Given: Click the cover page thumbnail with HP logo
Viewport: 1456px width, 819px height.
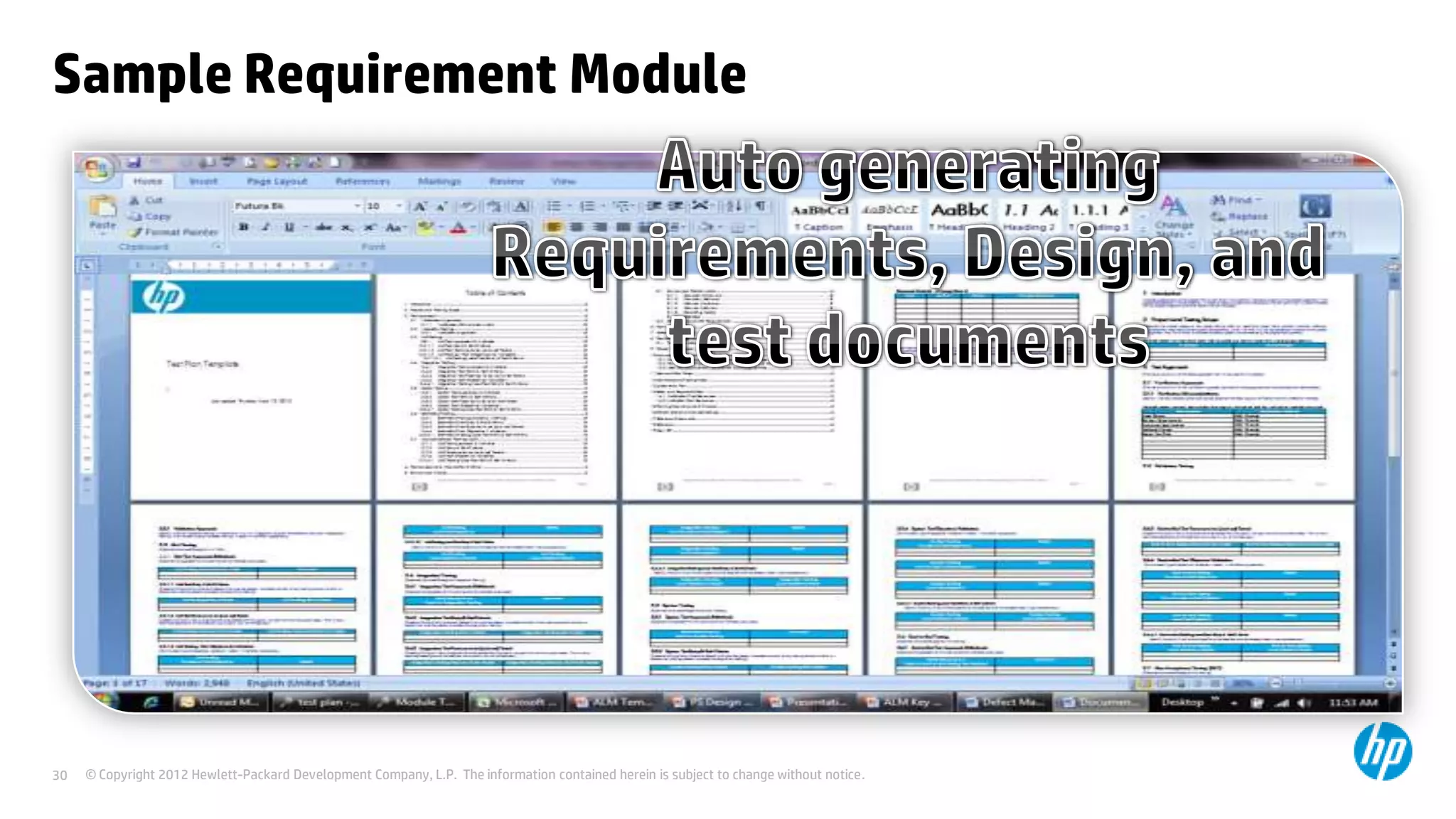Looking at the screenshot, I should (251, 389).
